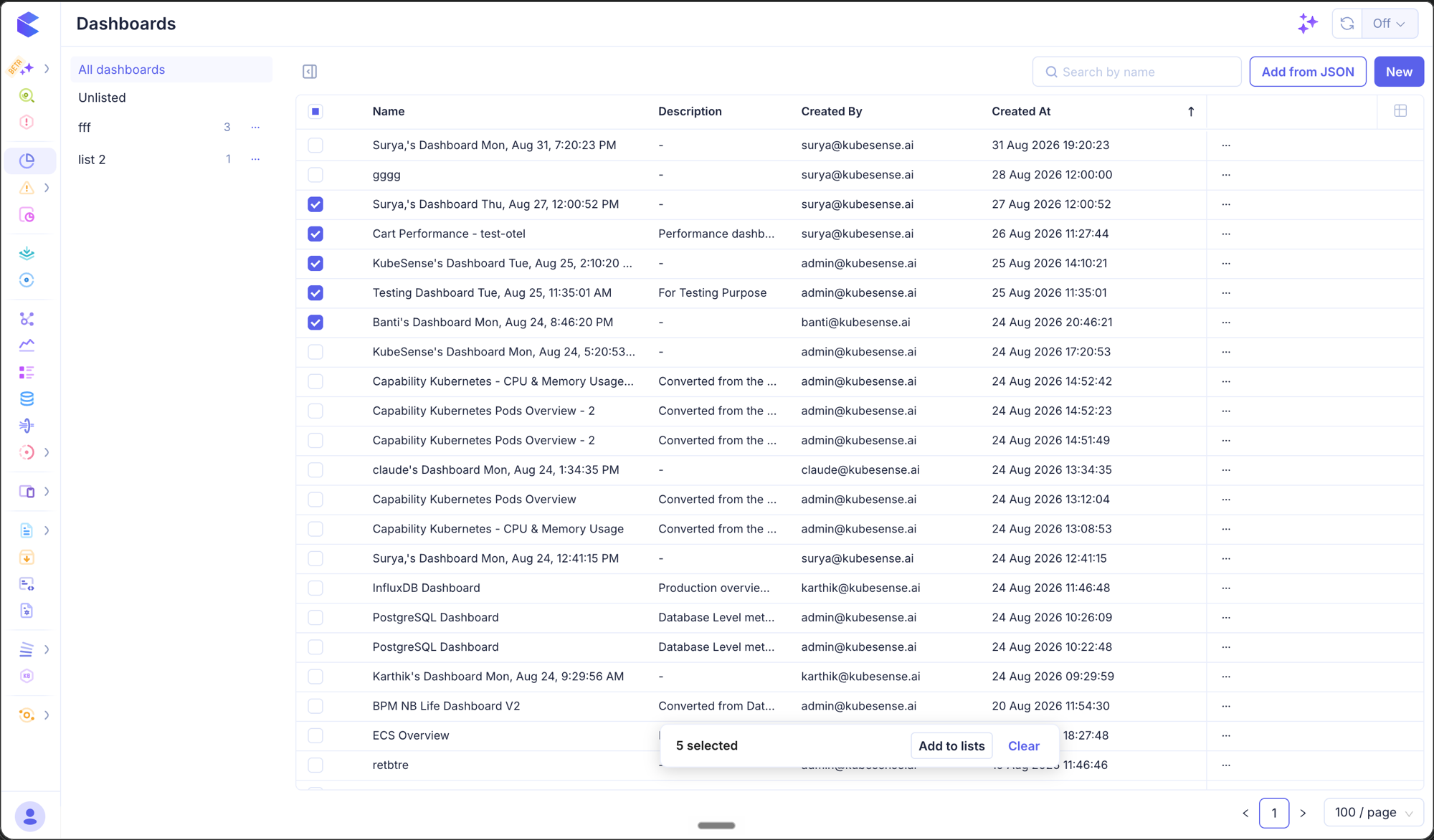
Task: Open the stacked lines sidebar icon
Action: pos(27,649)
